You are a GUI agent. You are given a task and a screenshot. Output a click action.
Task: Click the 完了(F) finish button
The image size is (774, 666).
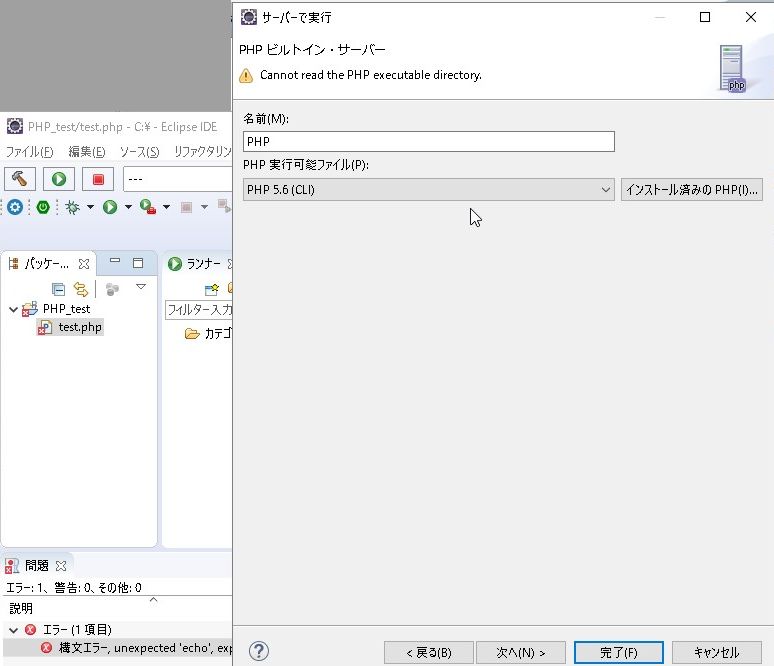[x=618, y=653]
